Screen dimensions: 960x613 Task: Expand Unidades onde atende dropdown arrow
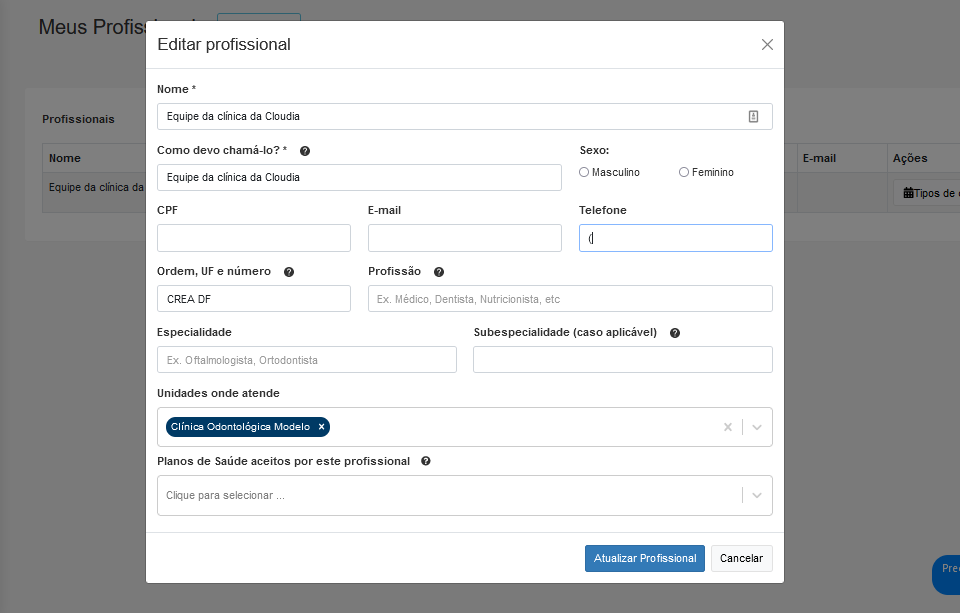(x=757, y=427)
